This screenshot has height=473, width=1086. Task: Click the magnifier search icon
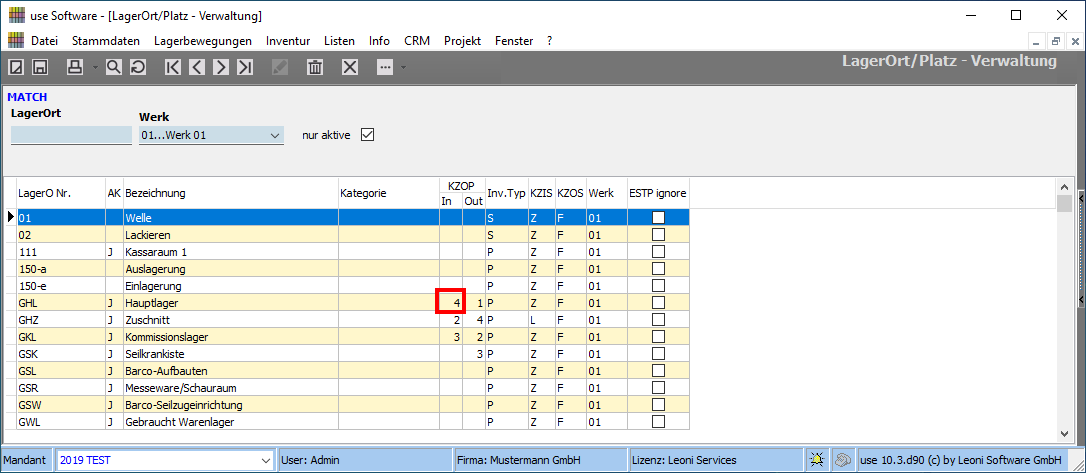[x=114, y=67]
